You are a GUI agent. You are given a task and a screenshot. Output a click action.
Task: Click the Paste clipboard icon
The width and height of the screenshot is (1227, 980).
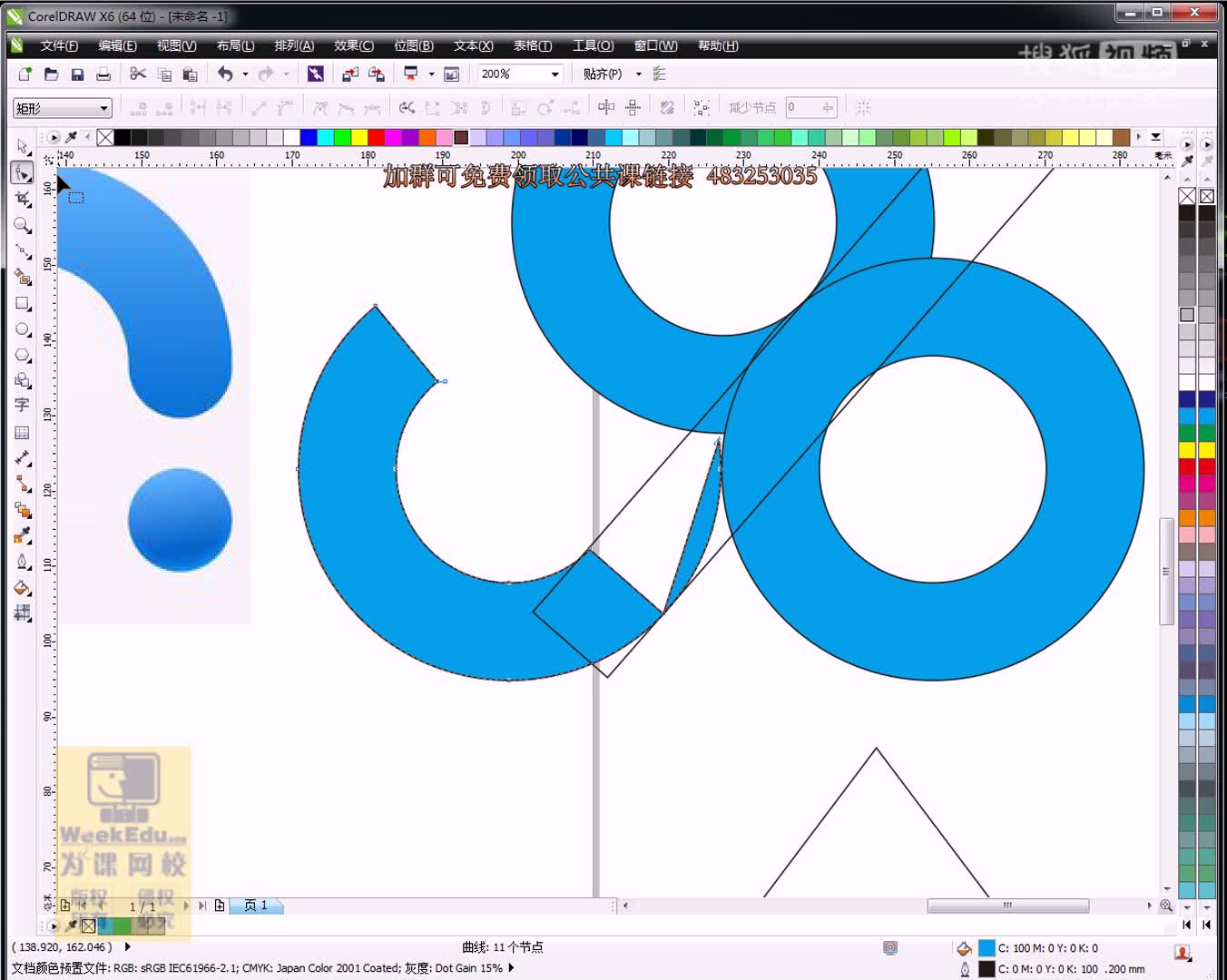[190, 74]
